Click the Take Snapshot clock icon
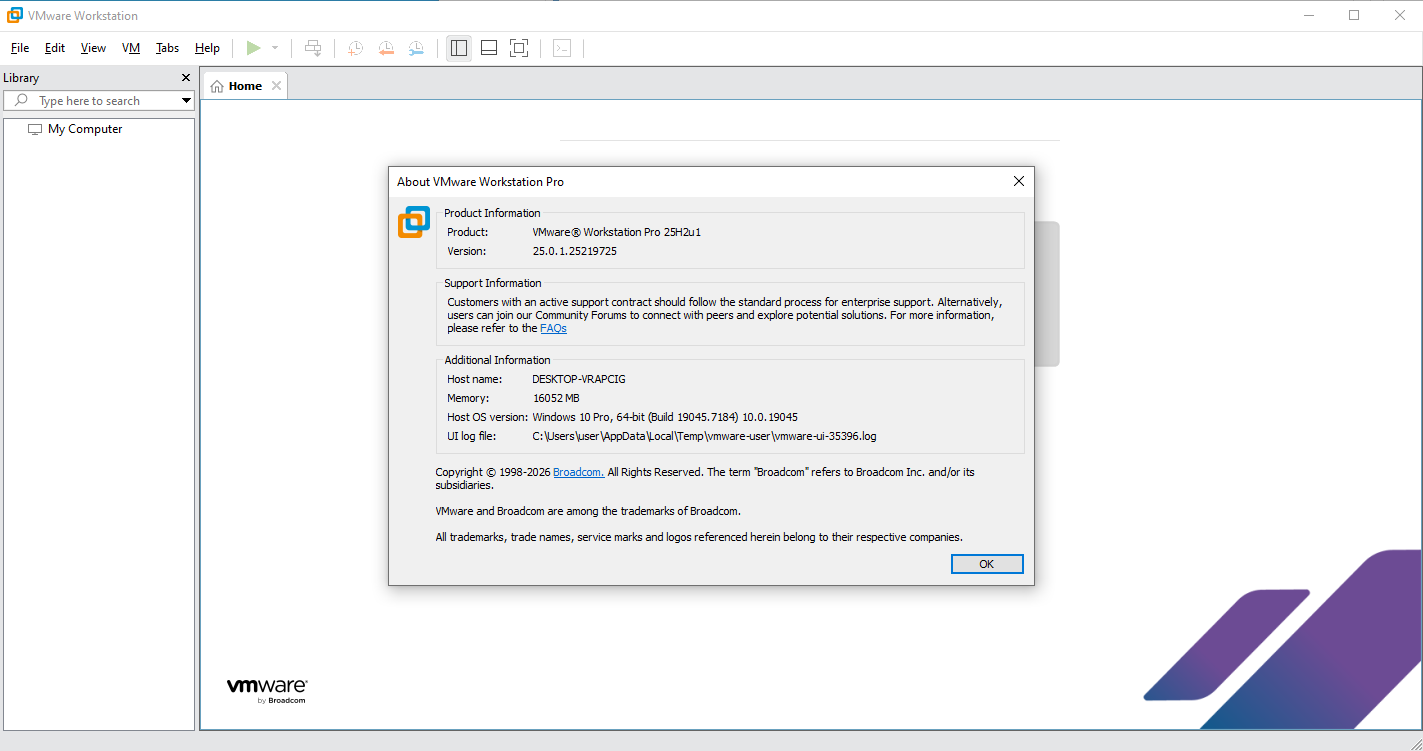The image size is (1423, 751). pyautogui.click(x=355, y=48)
